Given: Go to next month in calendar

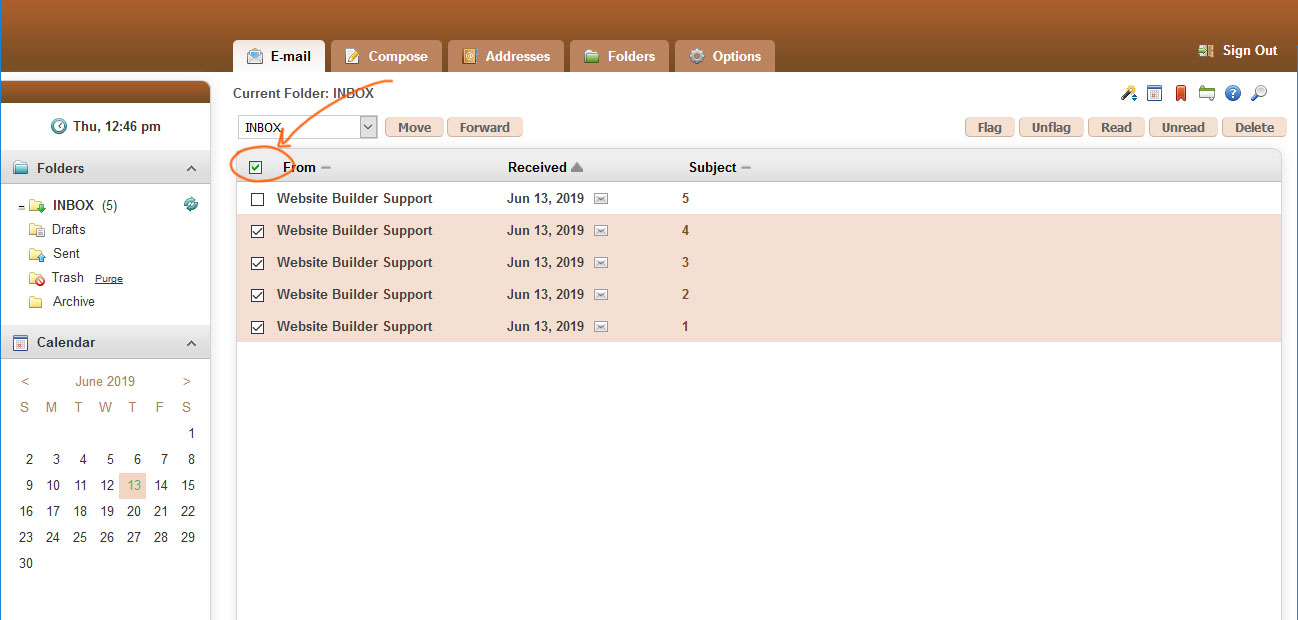Looking at the screenshot, I should tap(186, 381).
